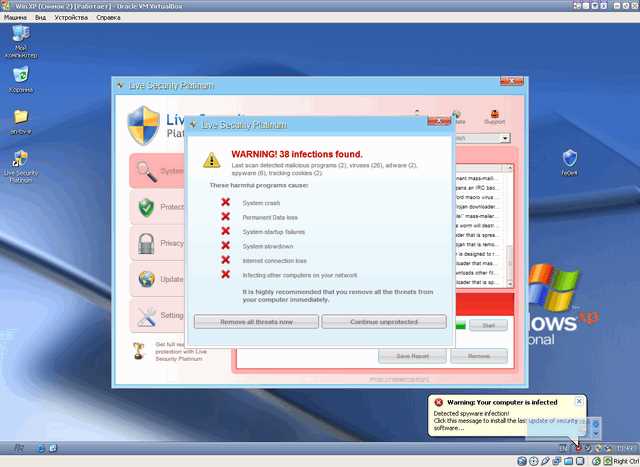The width and height of the screenshot is (640, 467).
Task: Close the warning popup dialog
Action: [439, 121]
